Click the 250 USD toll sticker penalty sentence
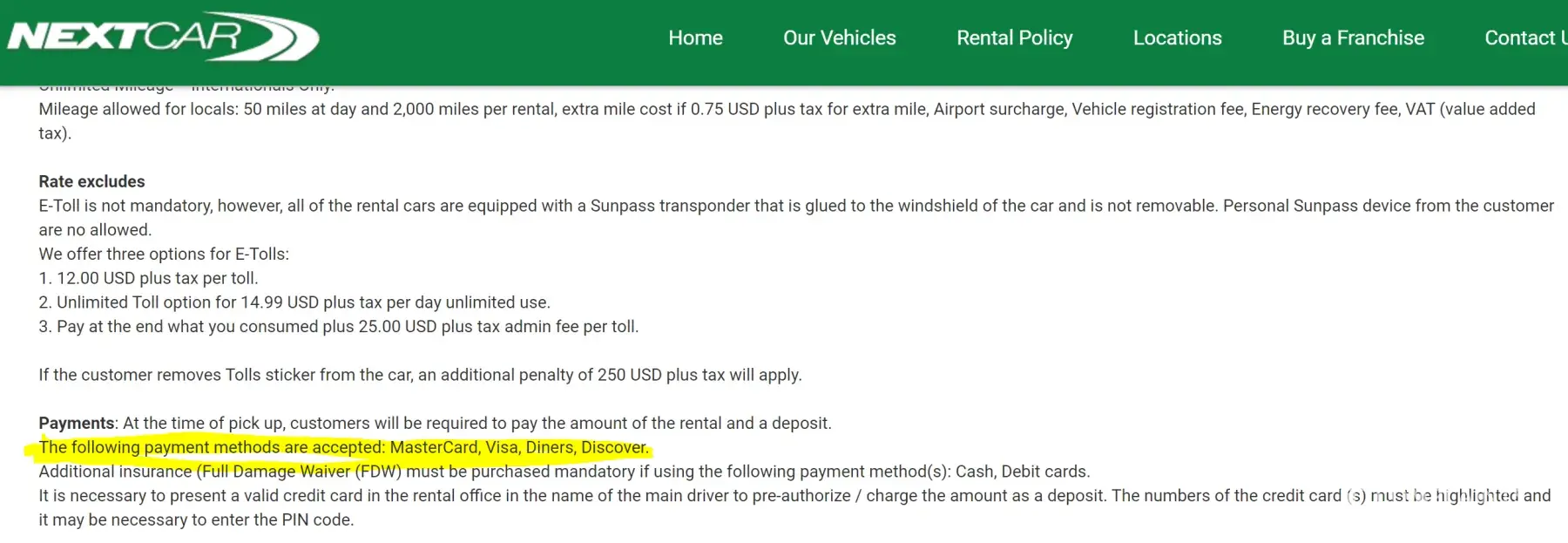1568x543 pixels. coord(420,375)
